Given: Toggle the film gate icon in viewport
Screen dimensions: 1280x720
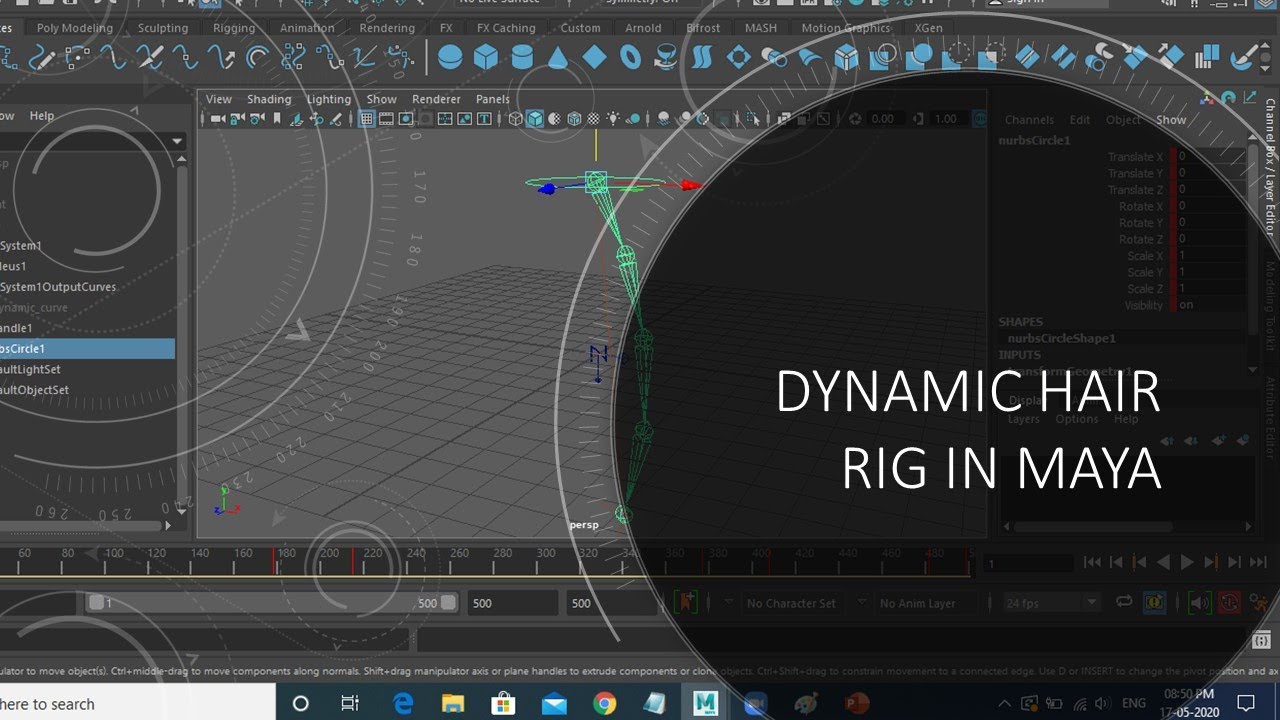Looking at the screenshot, I should coord(386,119).
